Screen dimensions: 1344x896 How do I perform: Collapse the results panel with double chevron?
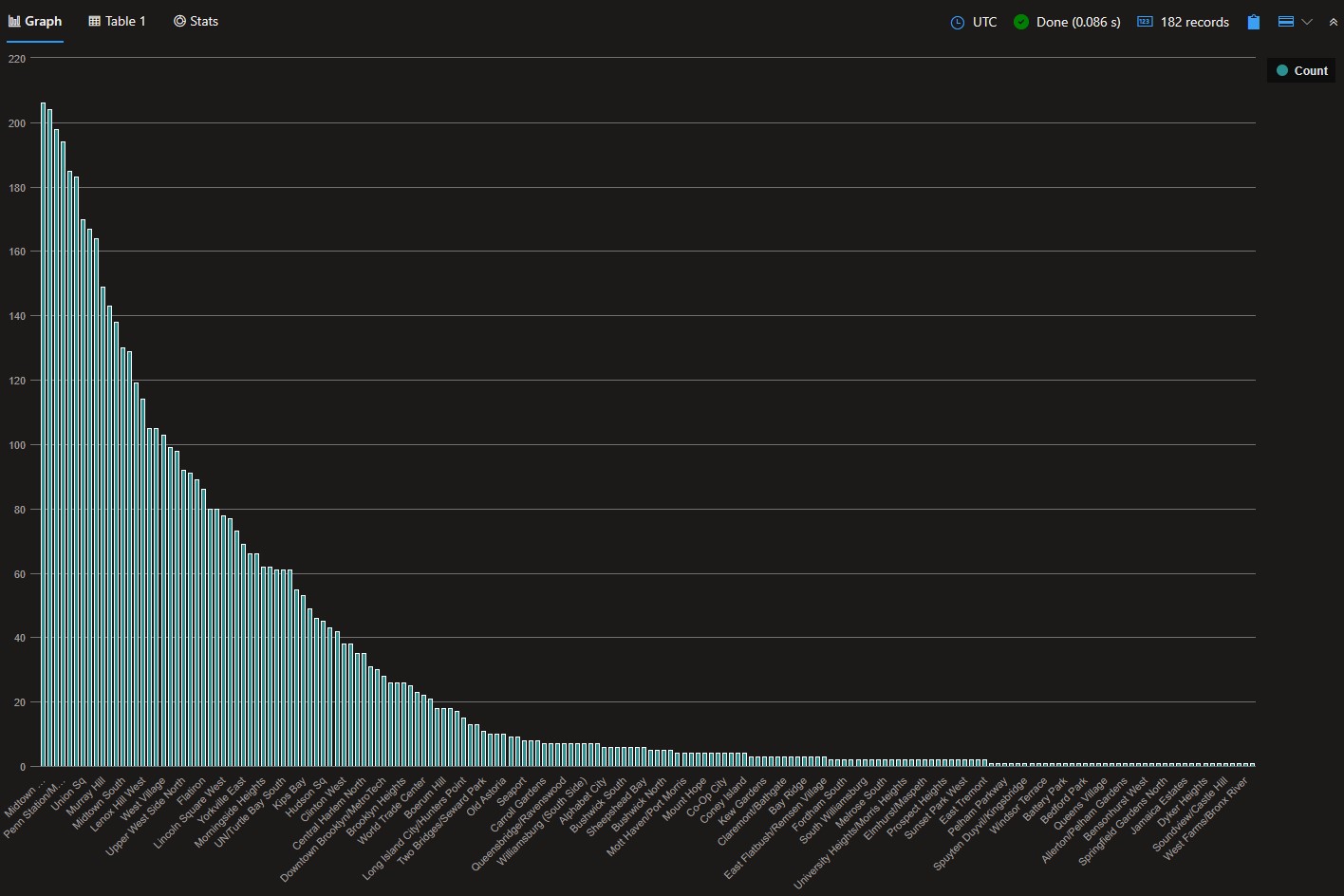point(1333,22)
